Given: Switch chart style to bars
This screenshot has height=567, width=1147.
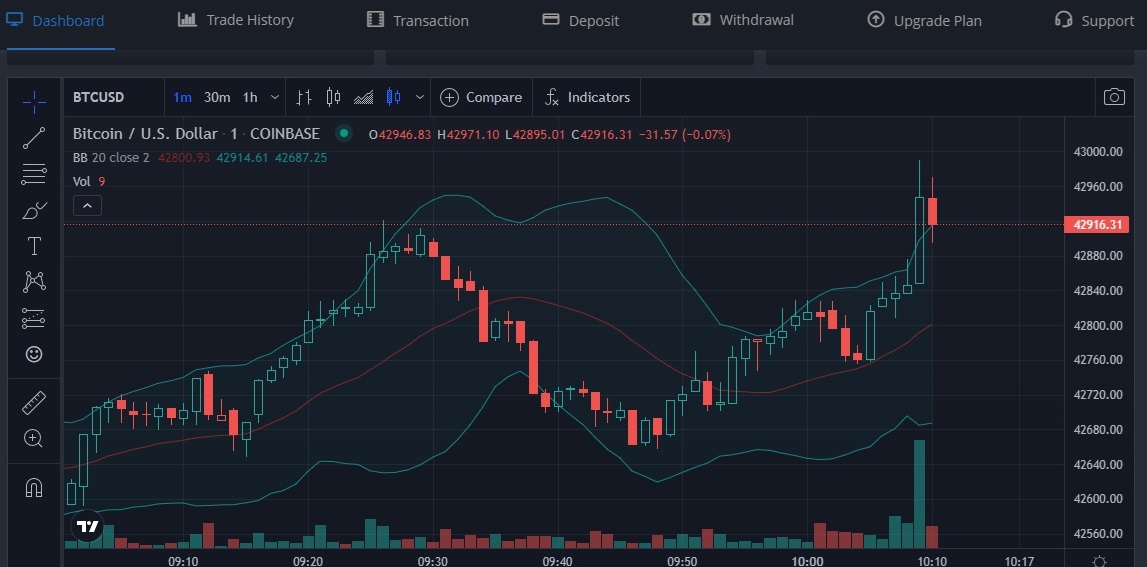Looking at the screenshot, I should pyautogui.click(x=304, y=97).
